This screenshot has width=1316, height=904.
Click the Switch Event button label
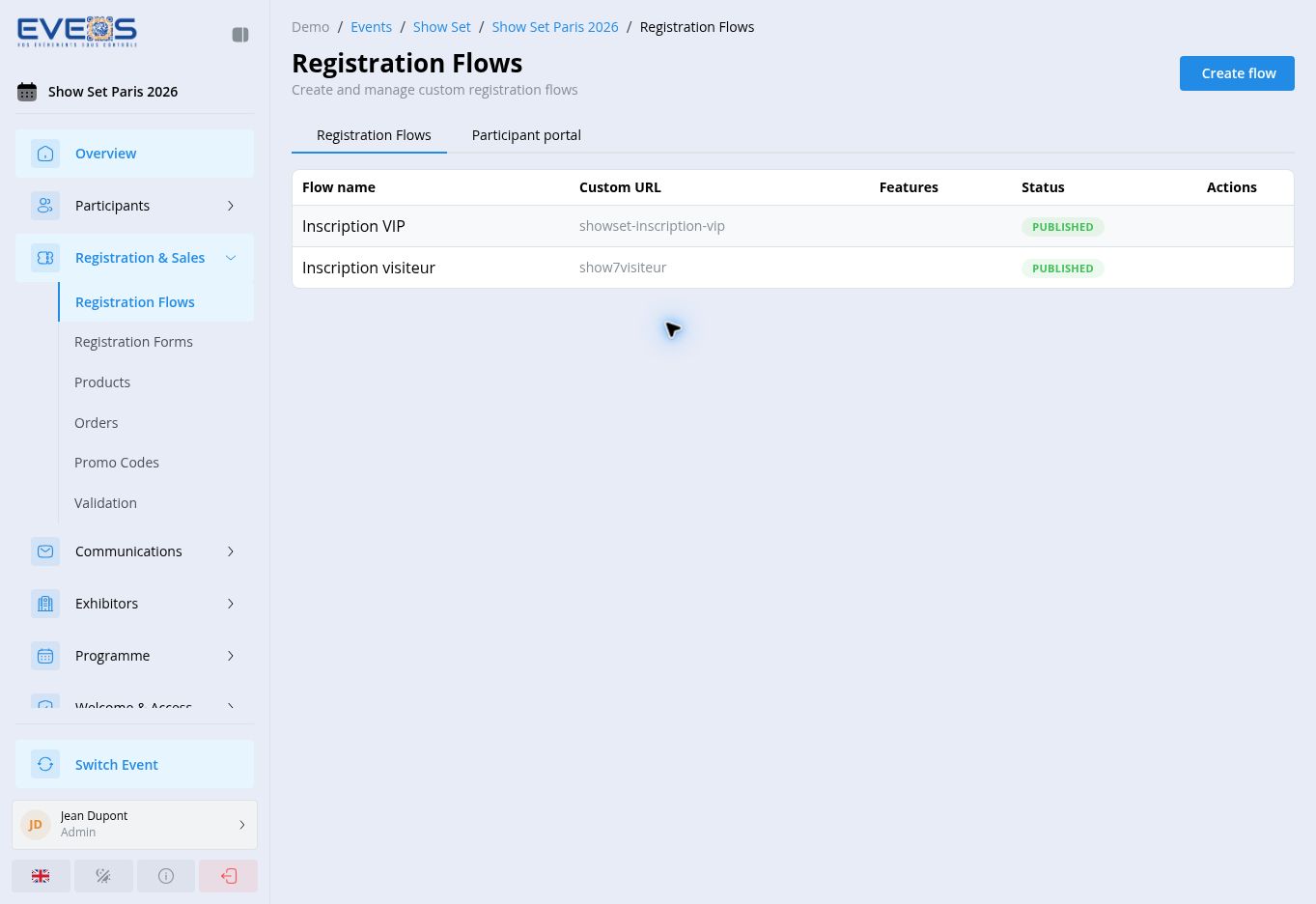[x=117, y=765]
